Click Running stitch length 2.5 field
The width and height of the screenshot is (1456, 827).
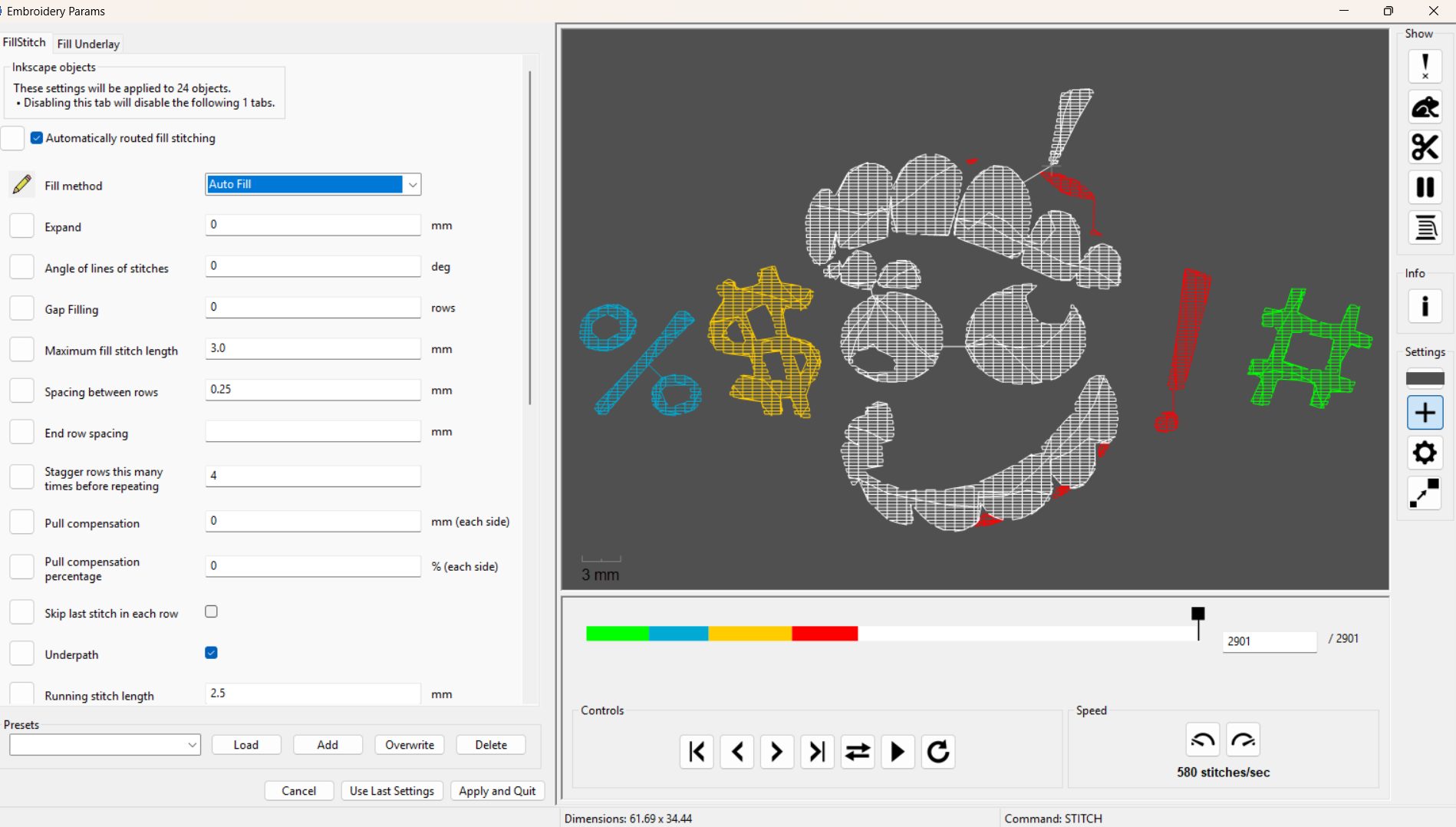313,694
